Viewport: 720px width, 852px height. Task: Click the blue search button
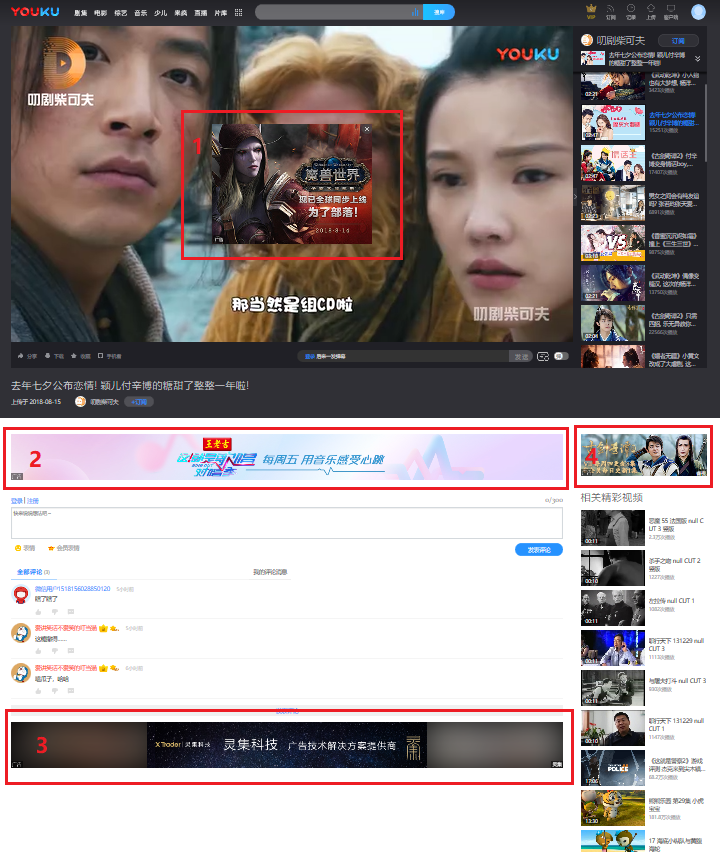(439, 12)
